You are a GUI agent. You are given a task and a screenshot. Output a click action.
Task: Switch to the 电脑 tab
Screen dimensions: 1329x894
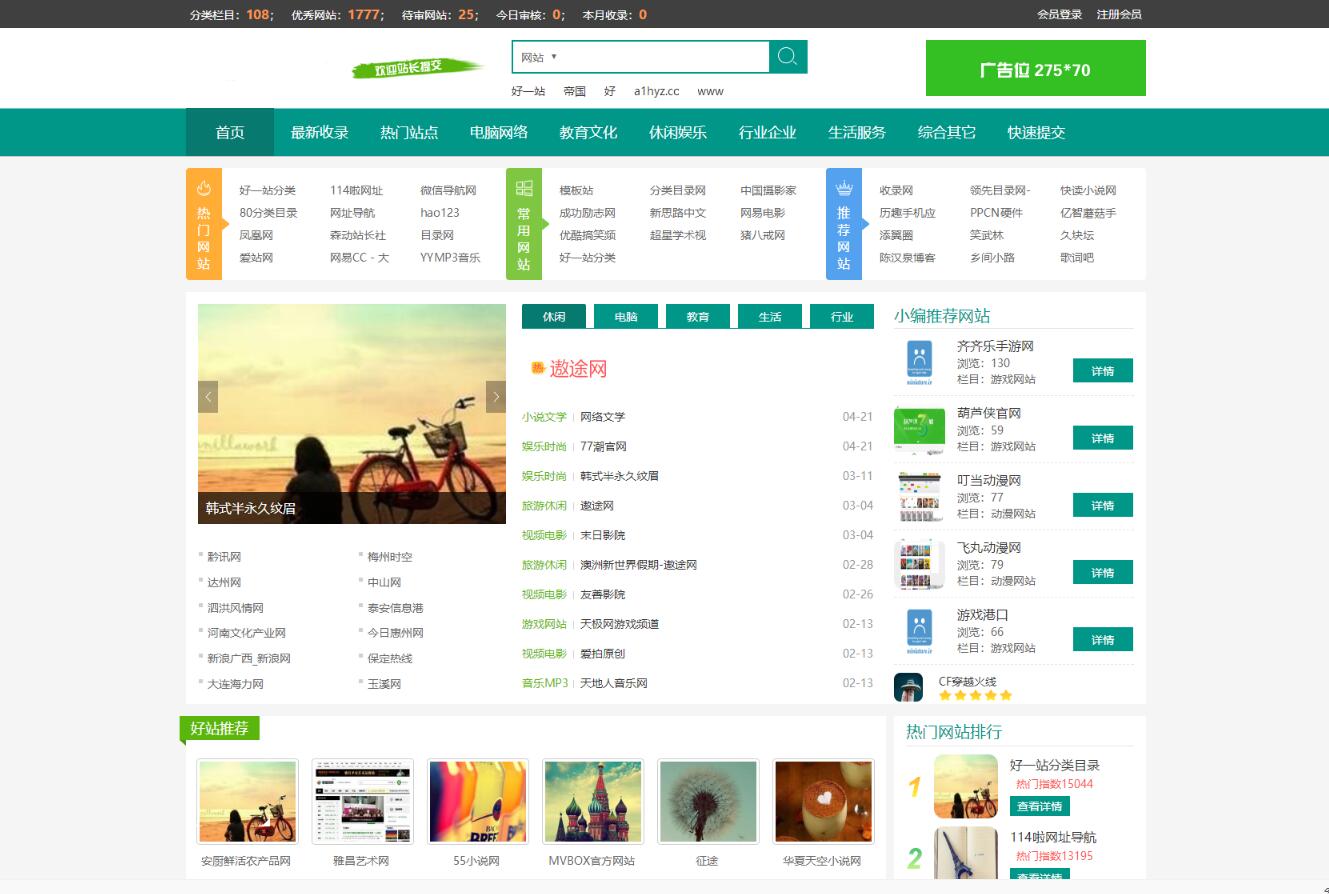(x=626, y=317)
